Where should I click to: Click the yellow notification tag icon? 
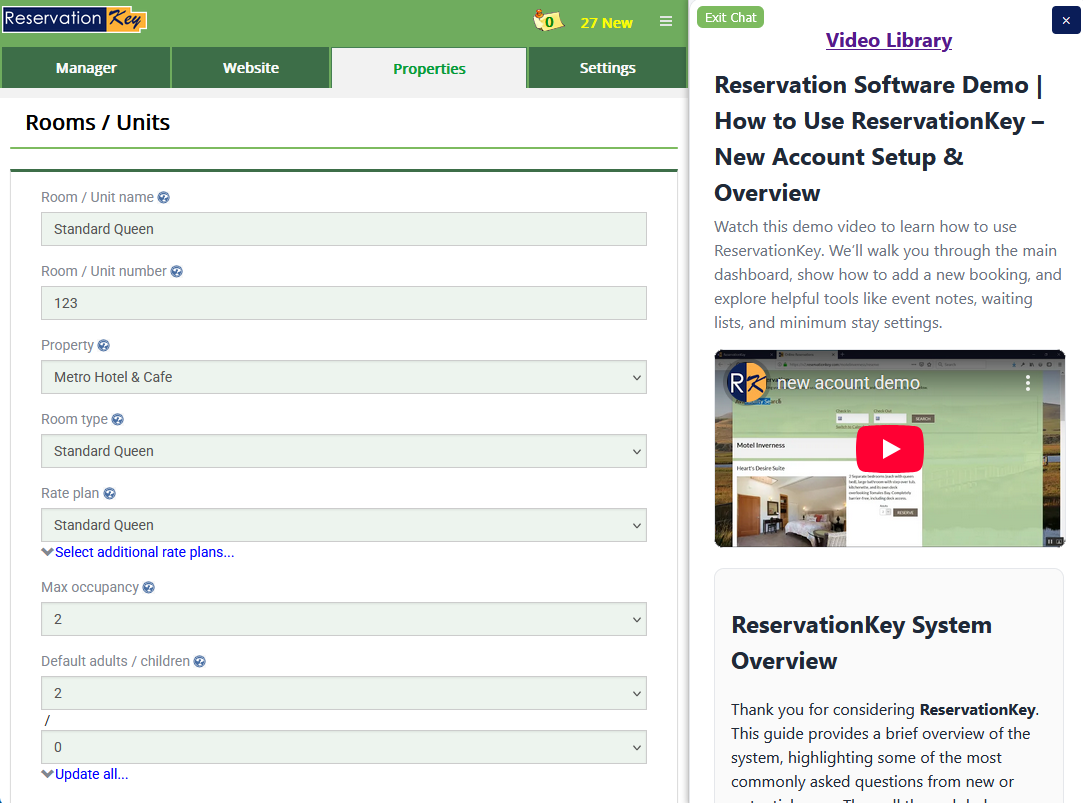coord(547,21)
